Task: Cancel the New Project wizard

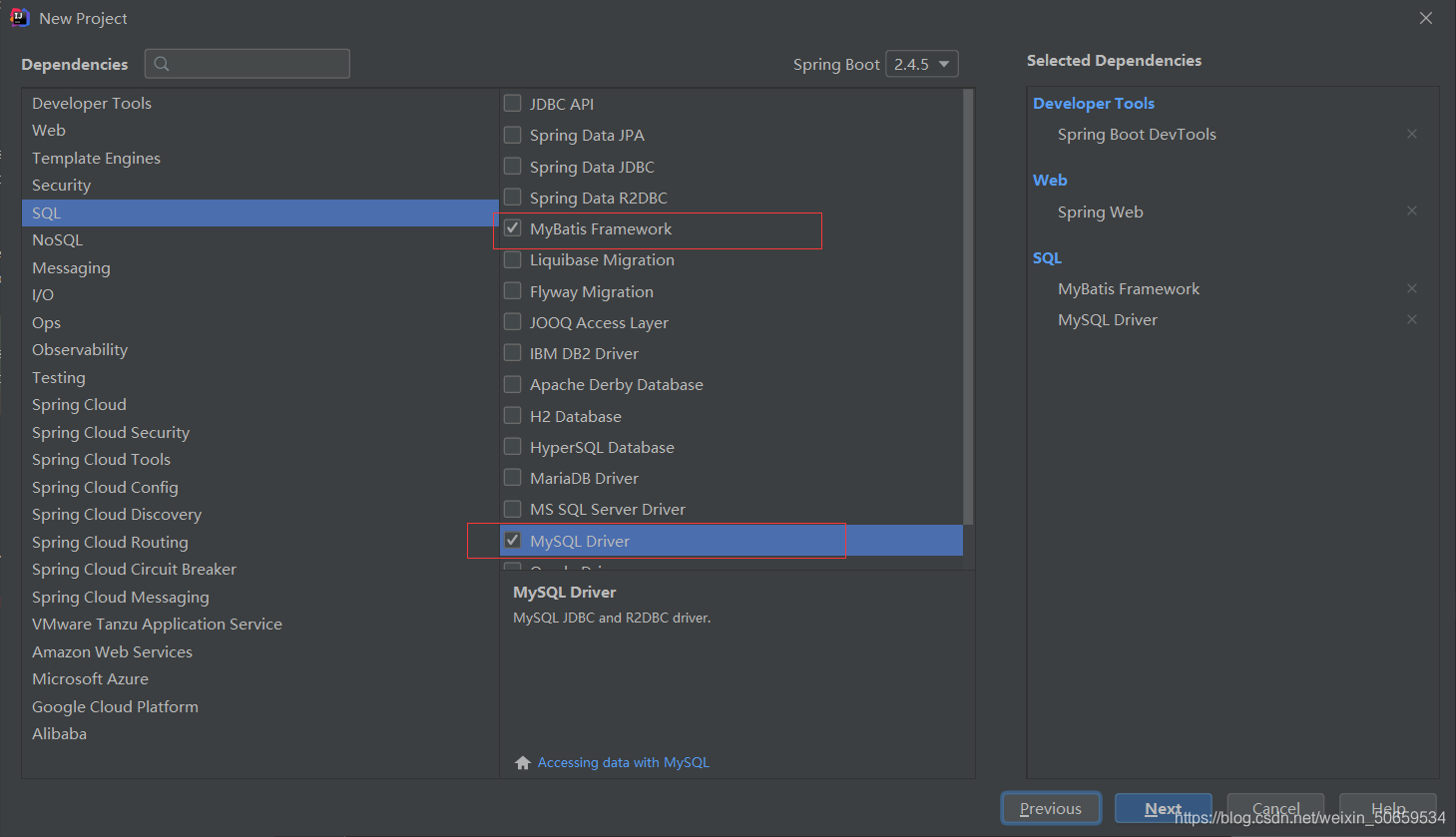Action: [x=1275, y=808]
